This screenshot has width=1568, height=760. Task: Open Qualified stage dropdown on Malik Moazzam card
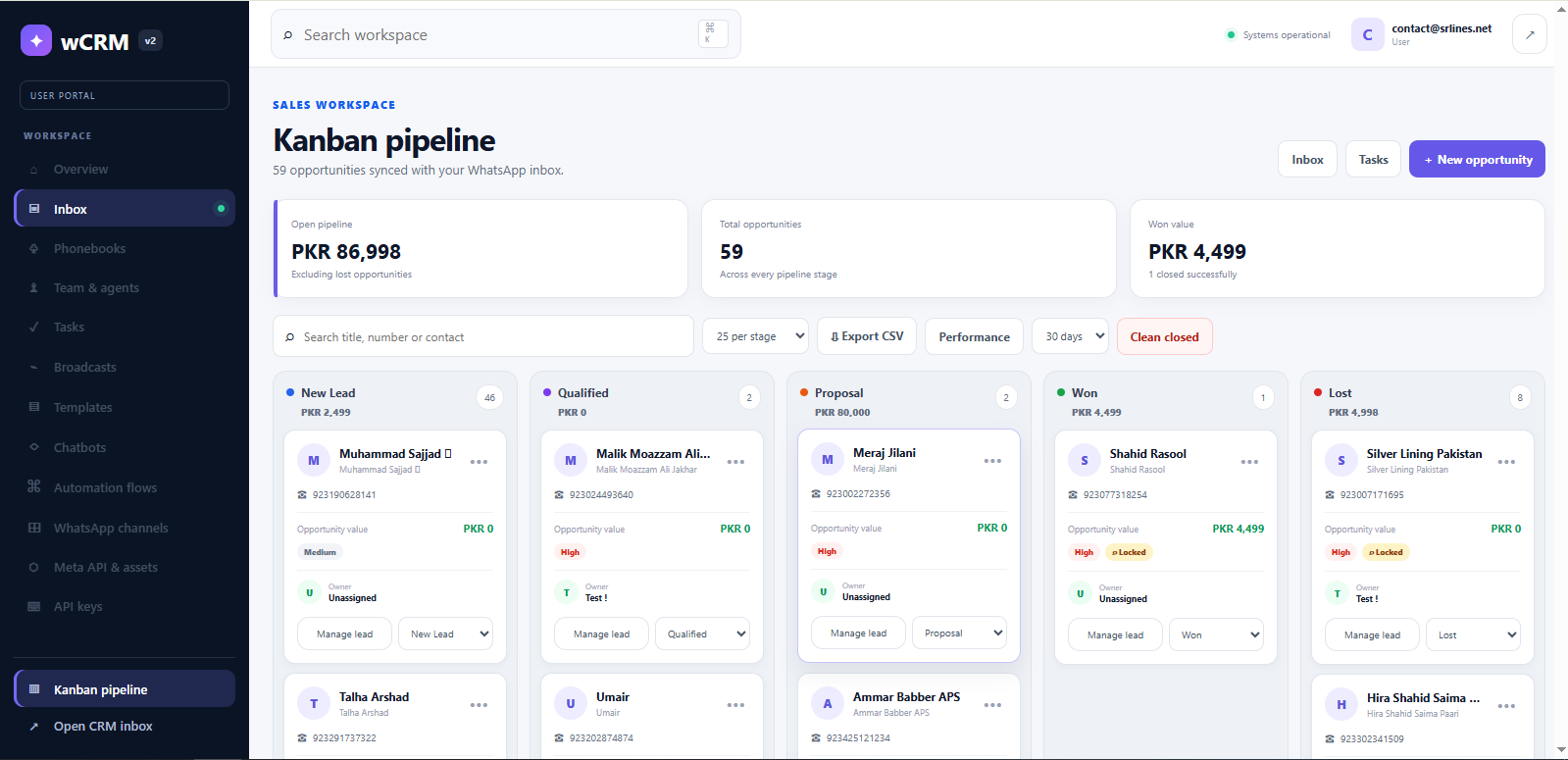pyautogui.click(x=702, y=633)
